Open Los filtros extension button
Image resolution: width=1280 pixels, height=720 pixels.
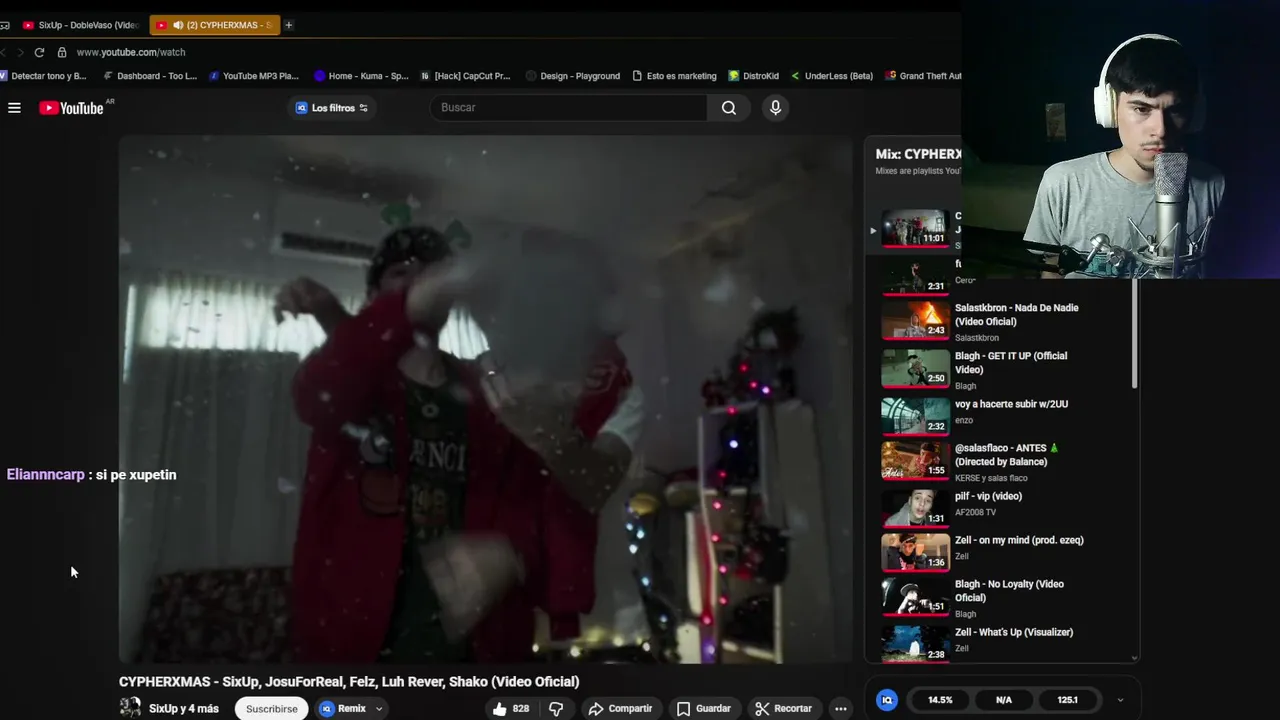[x=332, y=108]
